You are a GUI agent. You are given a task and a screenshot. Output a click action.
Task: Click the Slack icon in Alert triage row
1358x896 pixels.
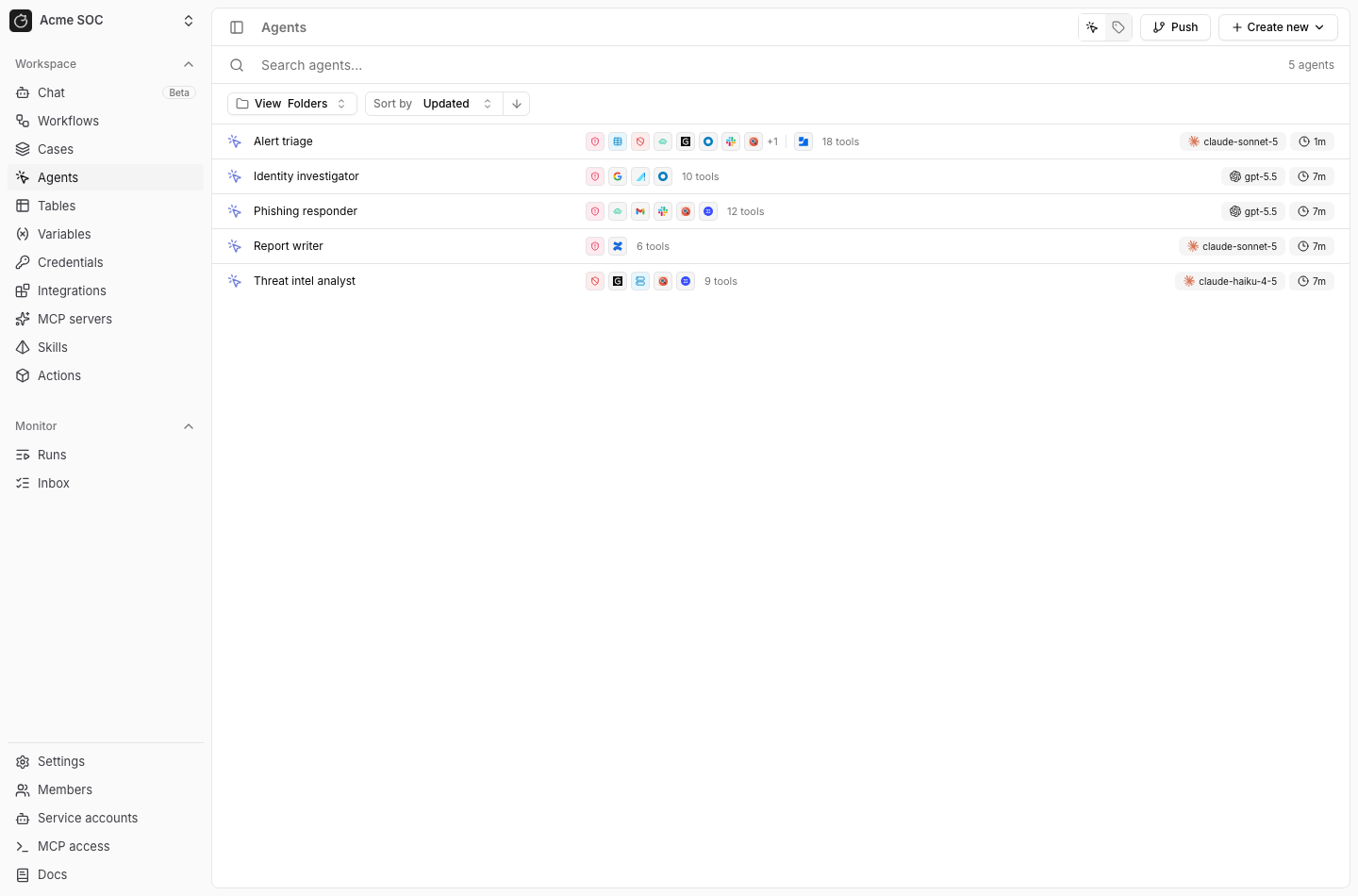(731, 141)
